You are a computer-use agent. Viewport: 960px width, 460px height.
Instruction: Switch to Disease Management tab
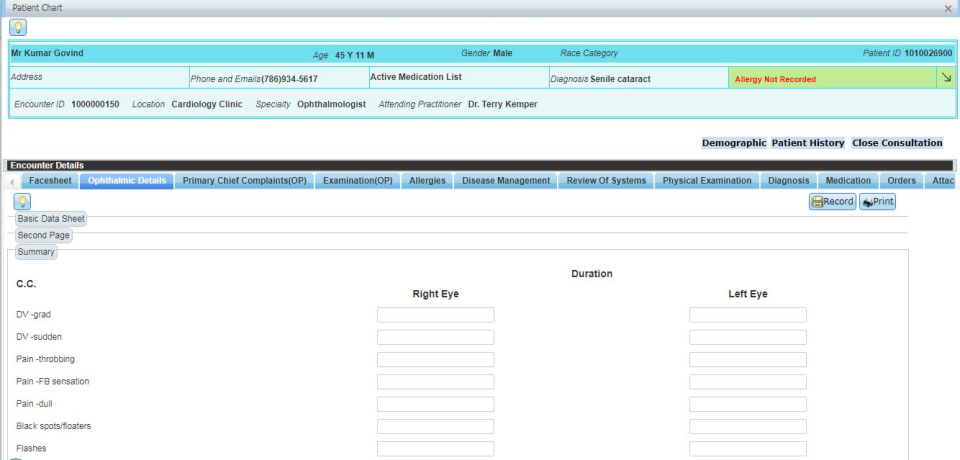pyautogui.click(x=506, y=181)
